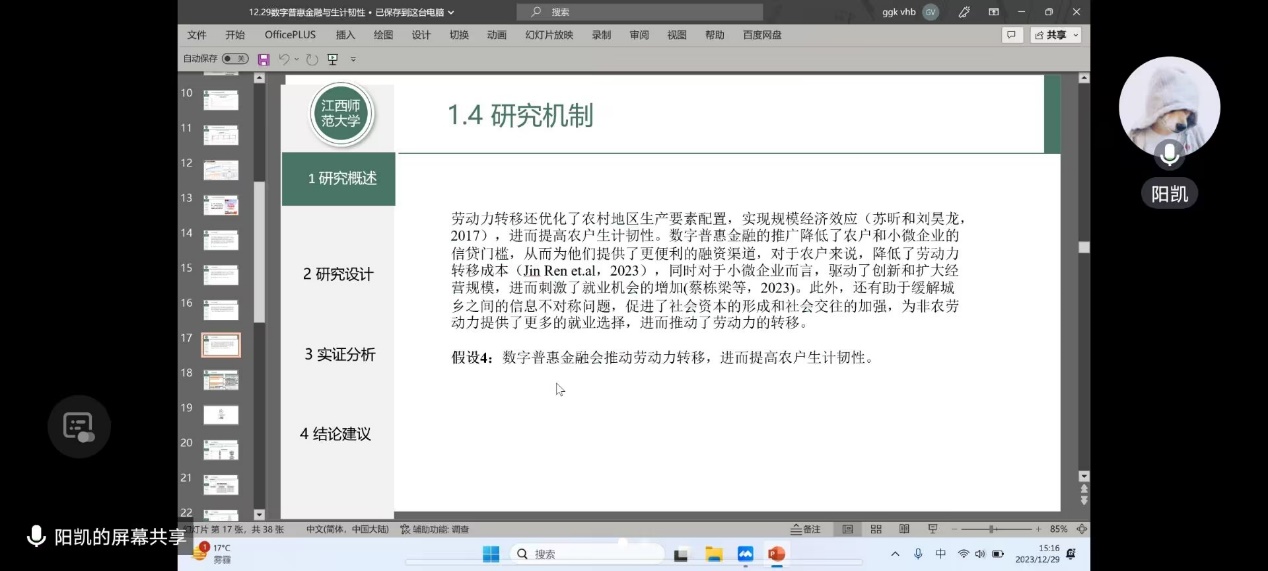
Task: Click the Slide Show icon in status bar
Action: (933, 529)
